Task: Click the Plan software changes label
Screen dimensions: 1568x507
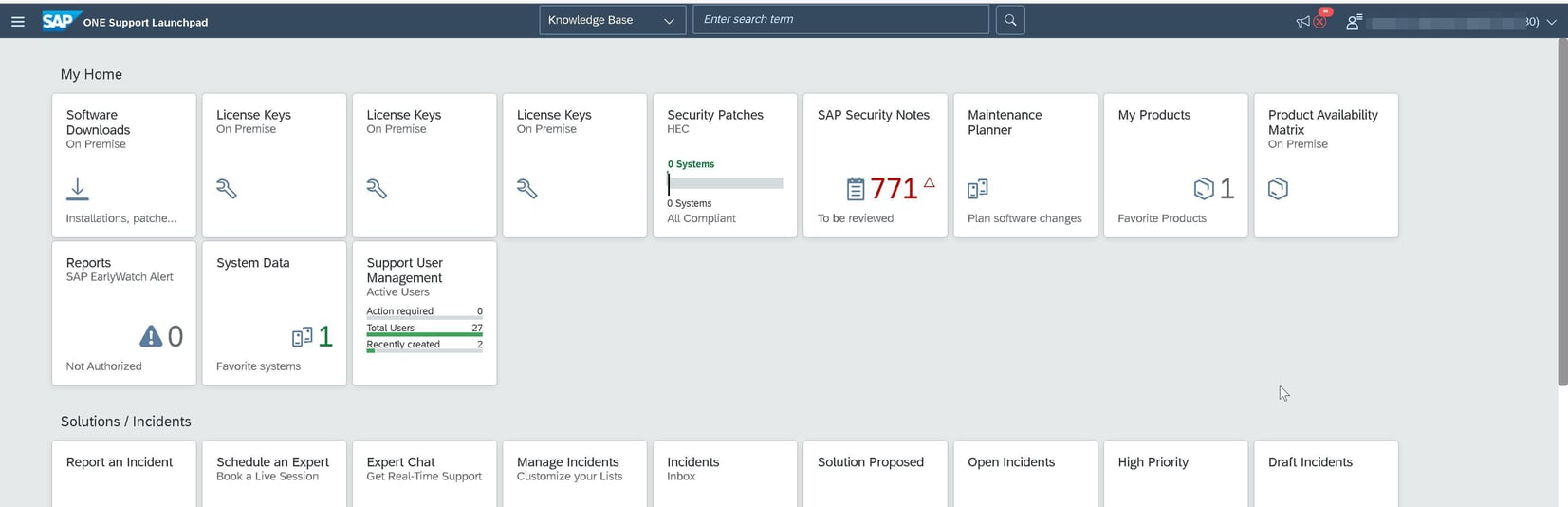Action: coord(1024,218)
